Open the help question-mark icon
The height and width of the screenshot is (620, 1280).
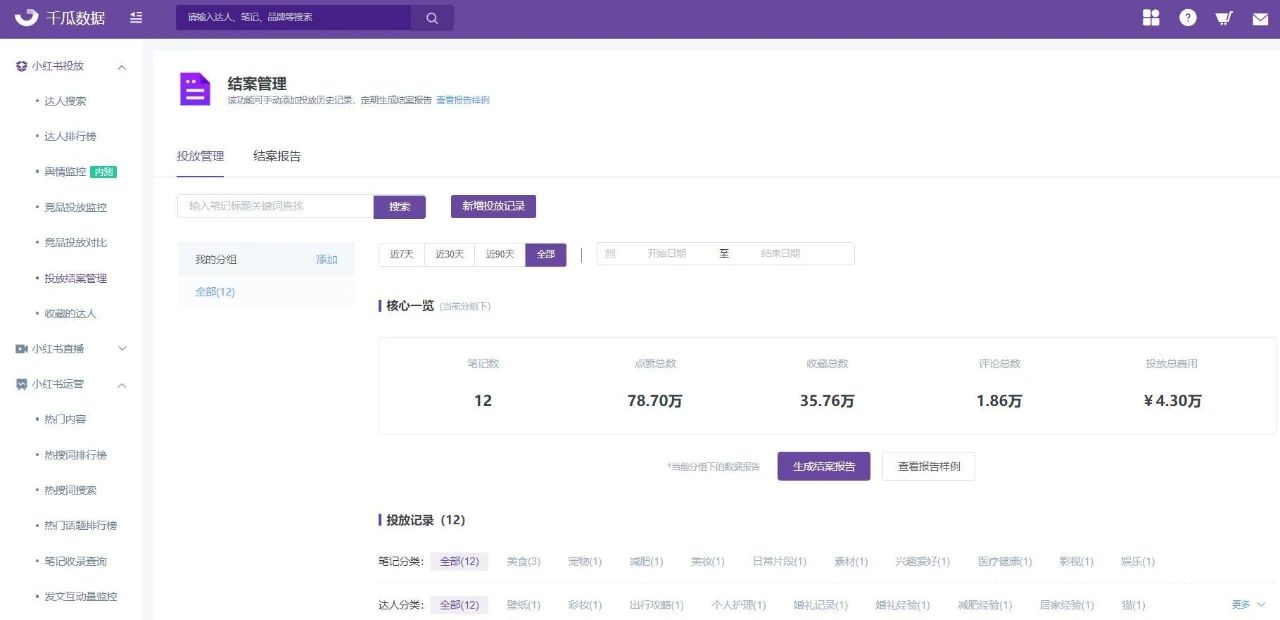[1188, 18]
